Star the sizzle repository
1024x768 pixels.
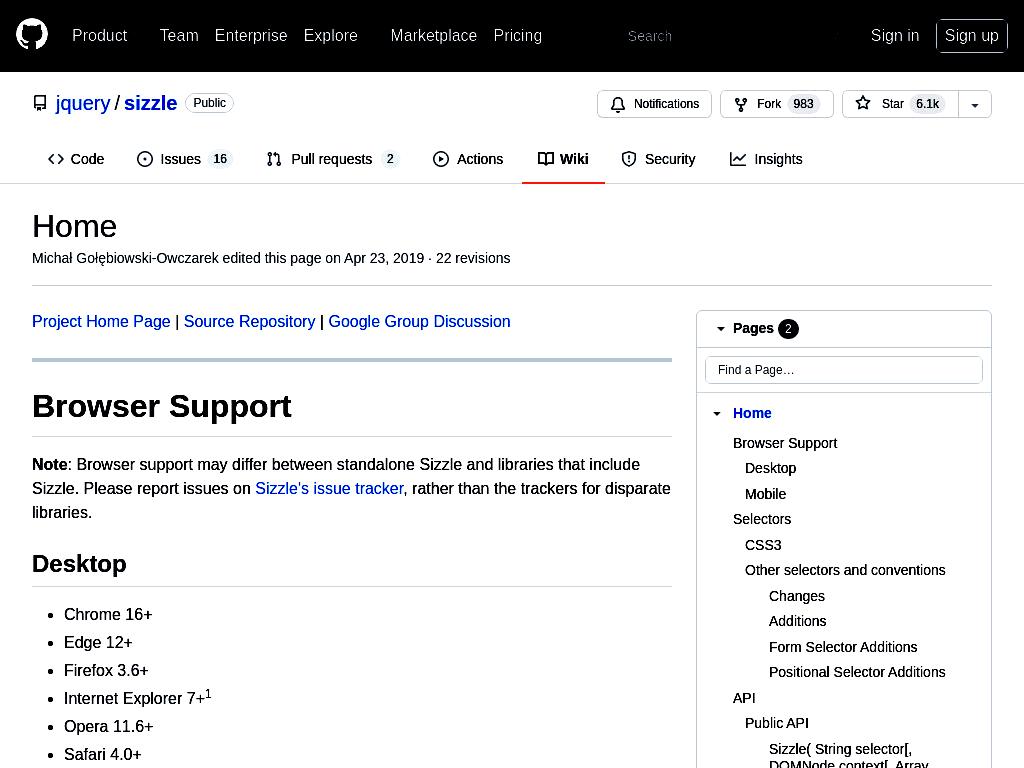point(900,104)
